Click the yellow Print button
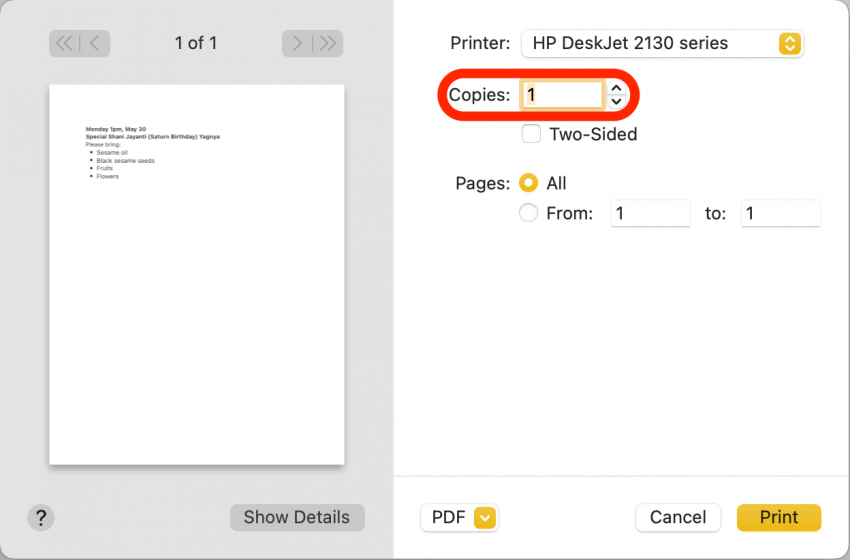This screenshot has height=560, width=850. 778,517
